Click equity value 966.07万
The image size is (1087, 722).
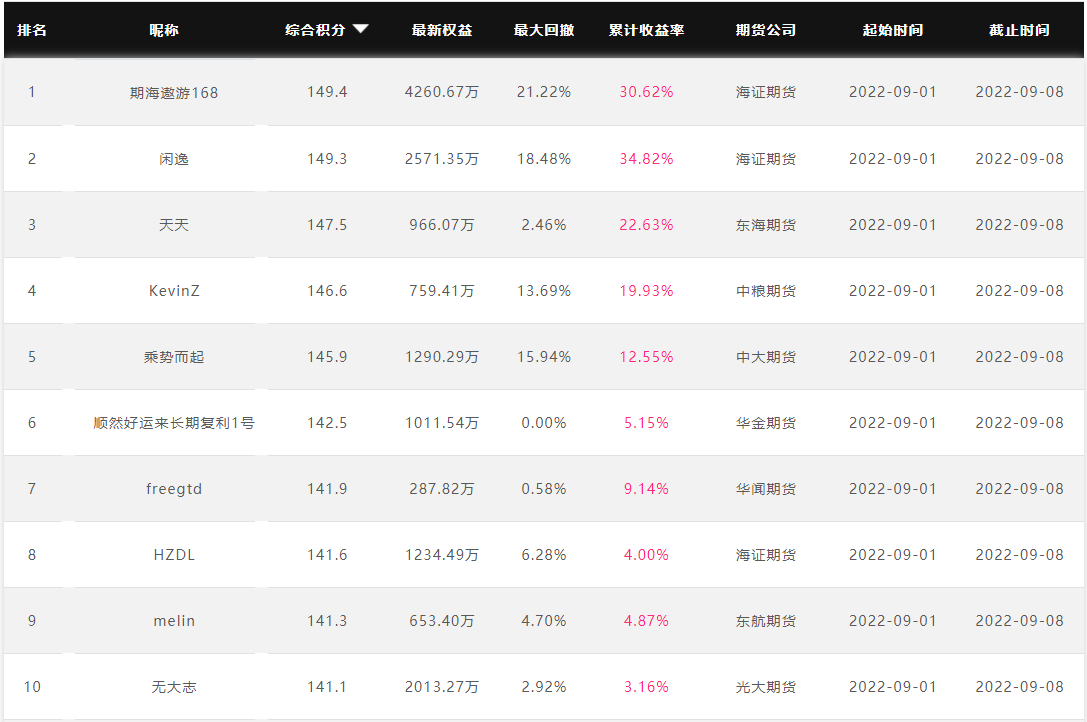[x=442, y=225]
